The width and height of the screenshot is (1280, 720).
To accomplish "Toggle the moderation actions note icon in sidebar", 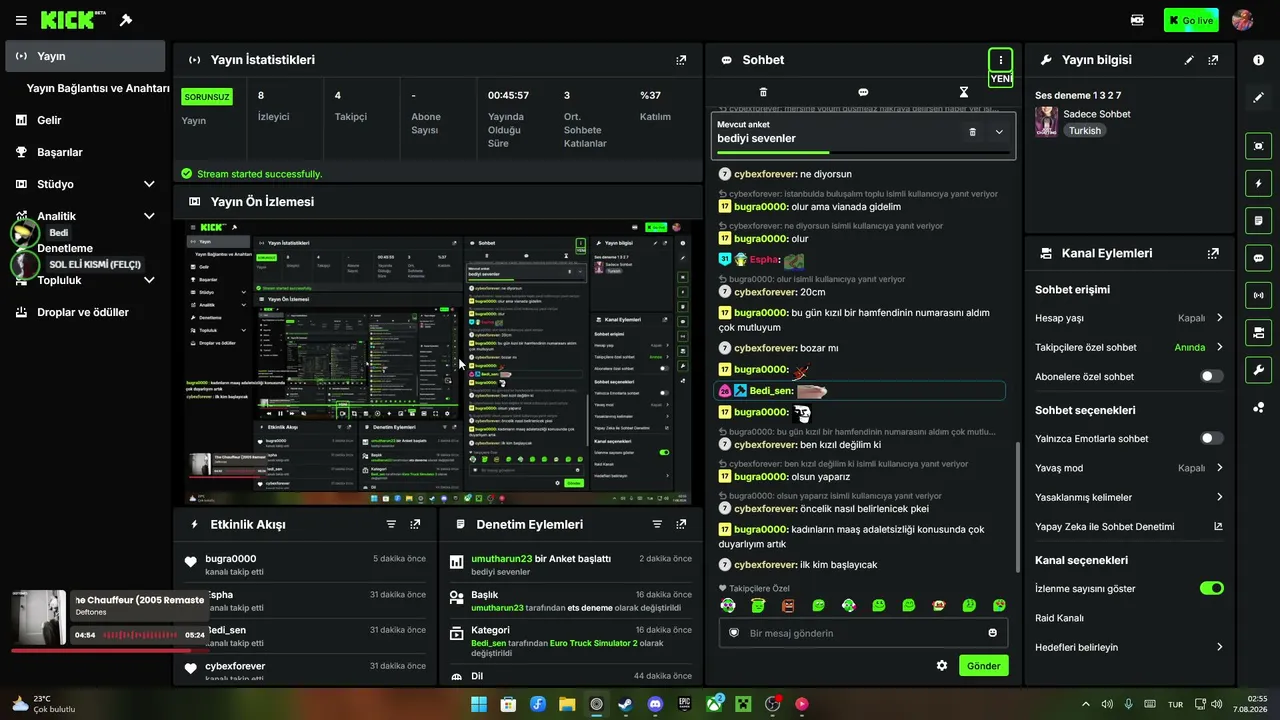I will (1258, 220).
